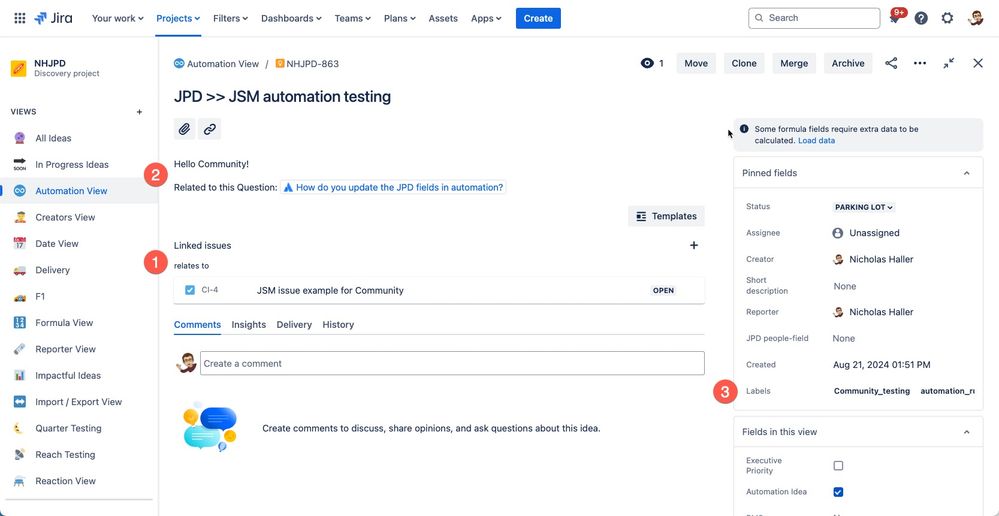999x516 pixels.
Task: Click the Load data link
Action: coord(816,140)
